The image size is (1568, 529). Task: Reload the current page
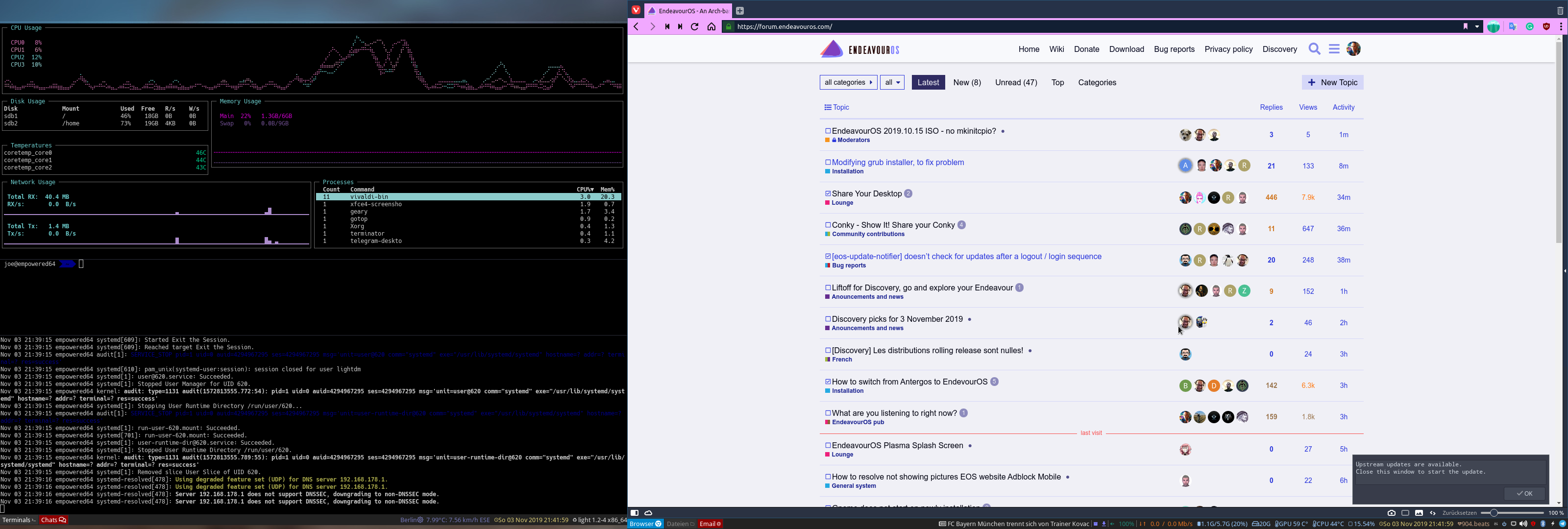point(694,27)
